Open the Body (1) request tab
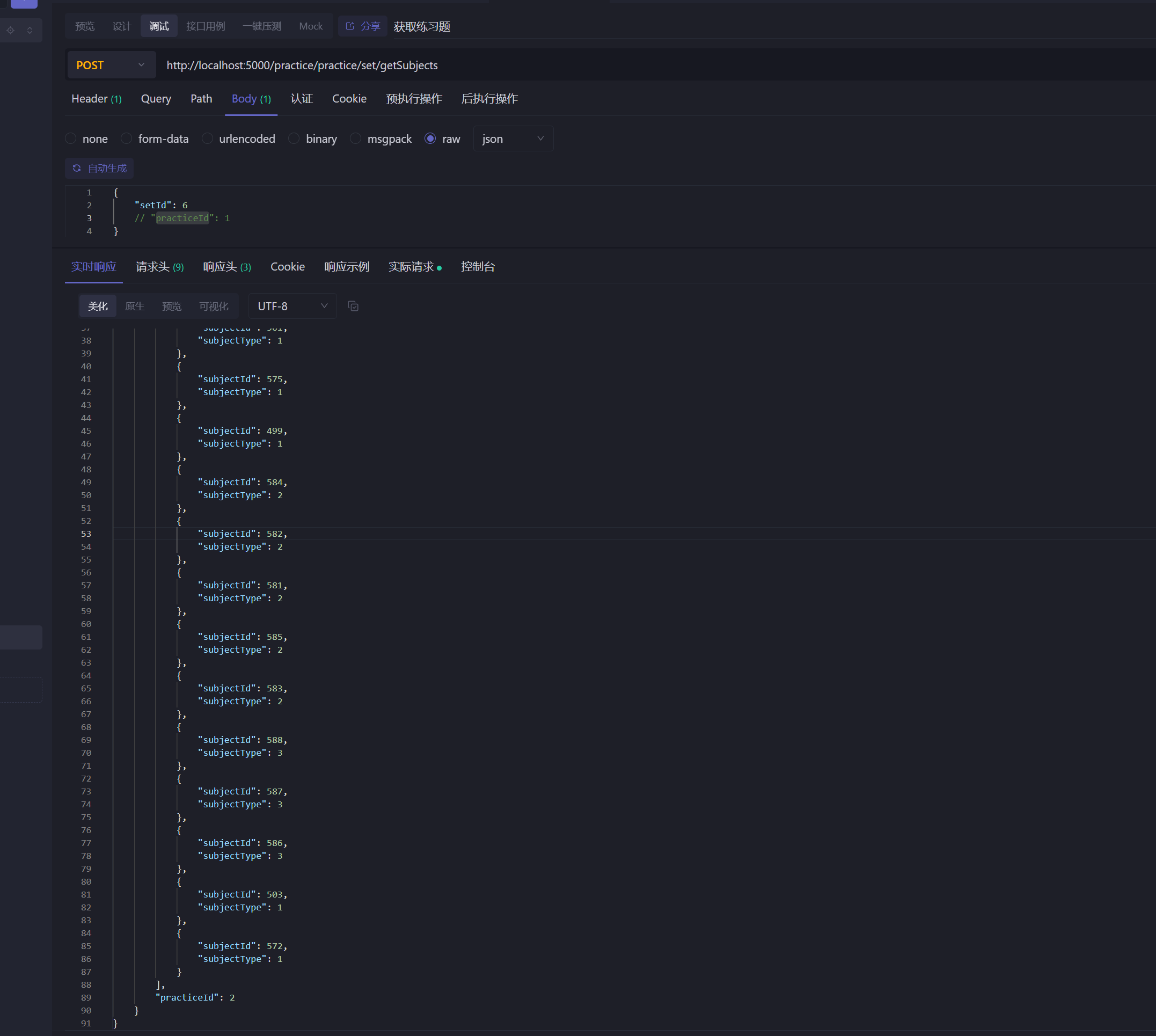Viewport: 1156px width, 1036px height. tap(251, 99)
